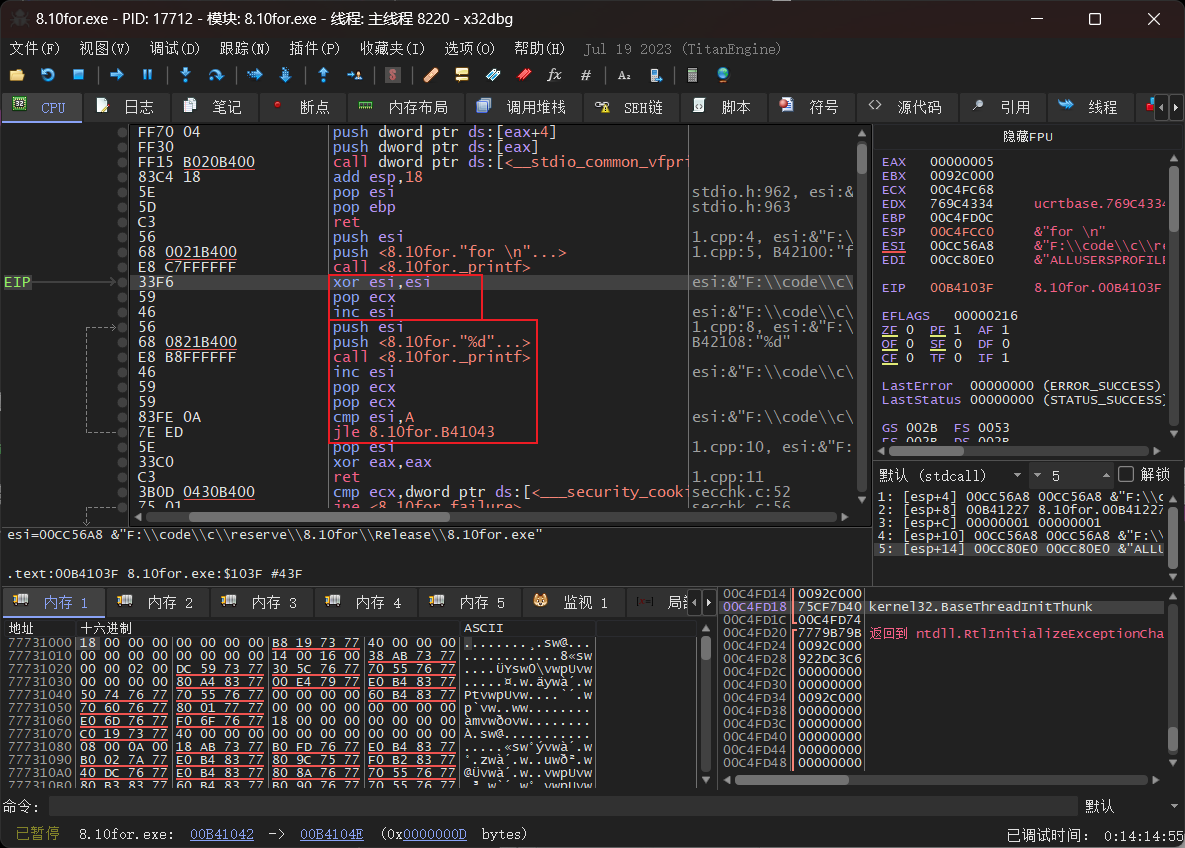
Task: Open the comments list icon
Action: [462, 75]
